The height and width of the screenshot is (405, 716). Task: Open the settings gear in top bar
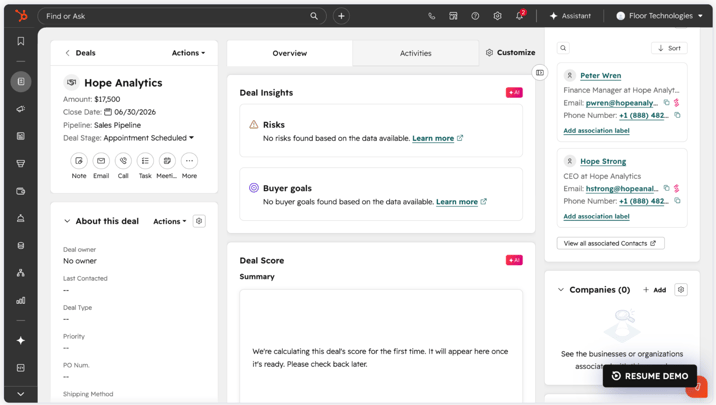coord(497,16)
